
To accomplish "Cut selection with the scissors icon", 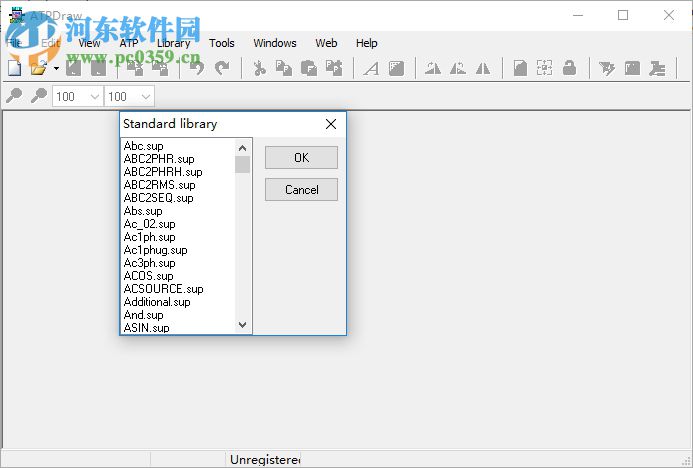I will pos(259,68).
